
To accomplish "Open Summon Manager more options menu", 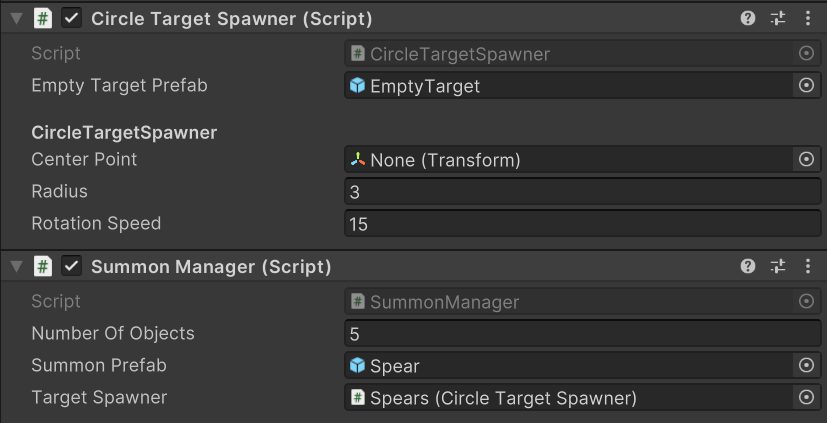I will tap(808, 266).
